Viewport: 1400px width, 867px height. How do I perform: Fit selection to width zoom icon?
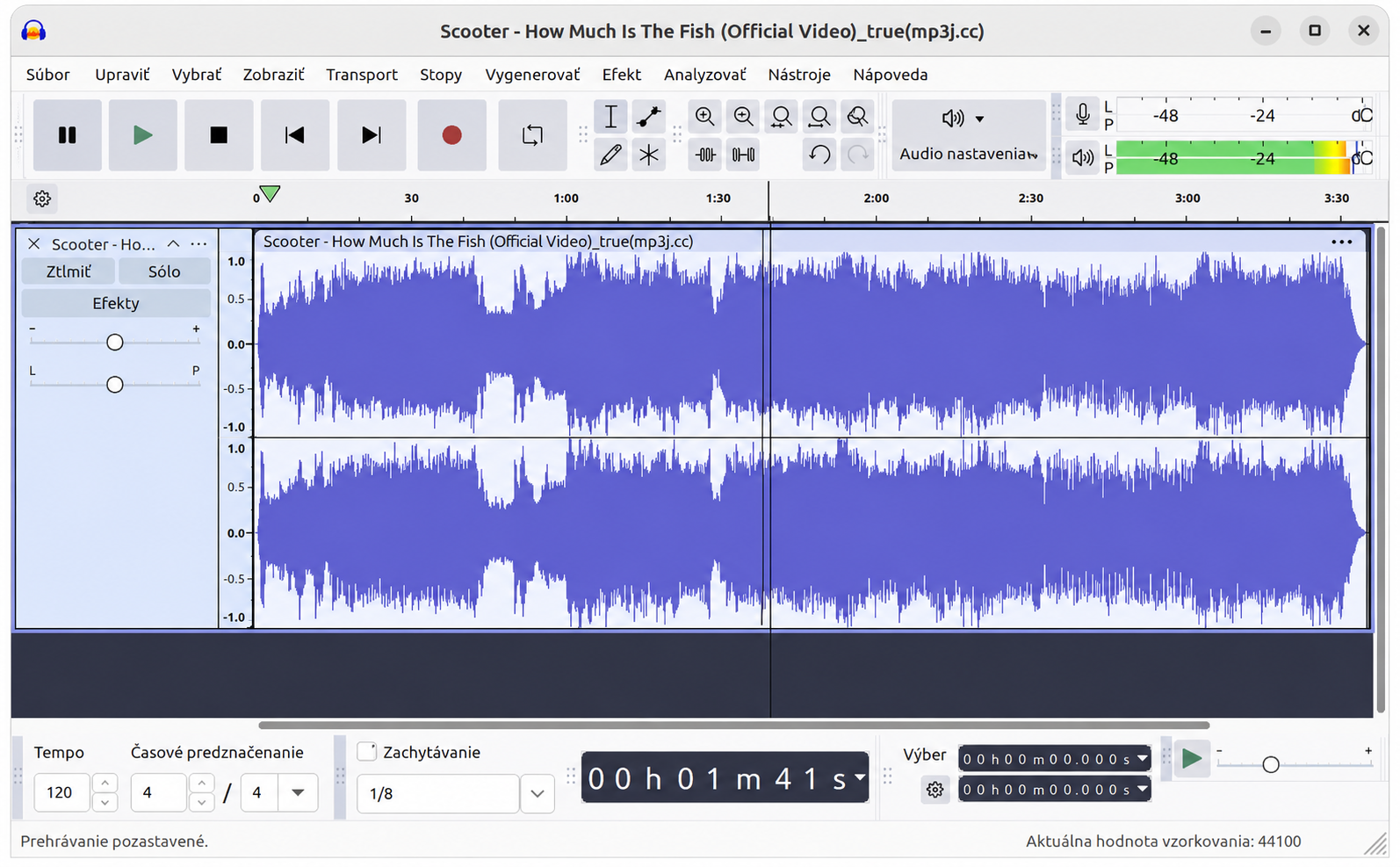781,116
